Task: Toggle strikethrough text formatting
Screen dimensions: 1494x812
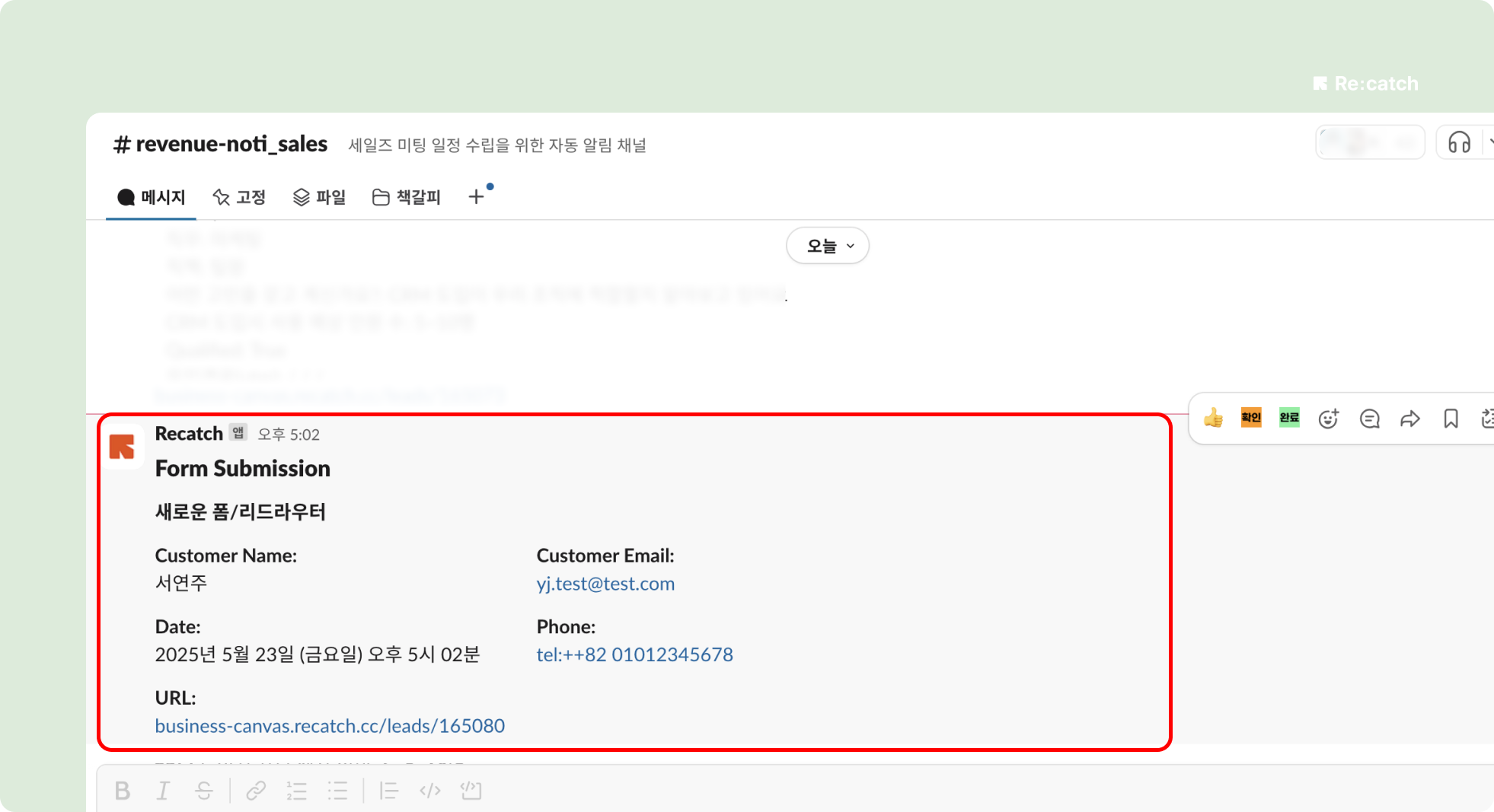Action: point(204,791)
